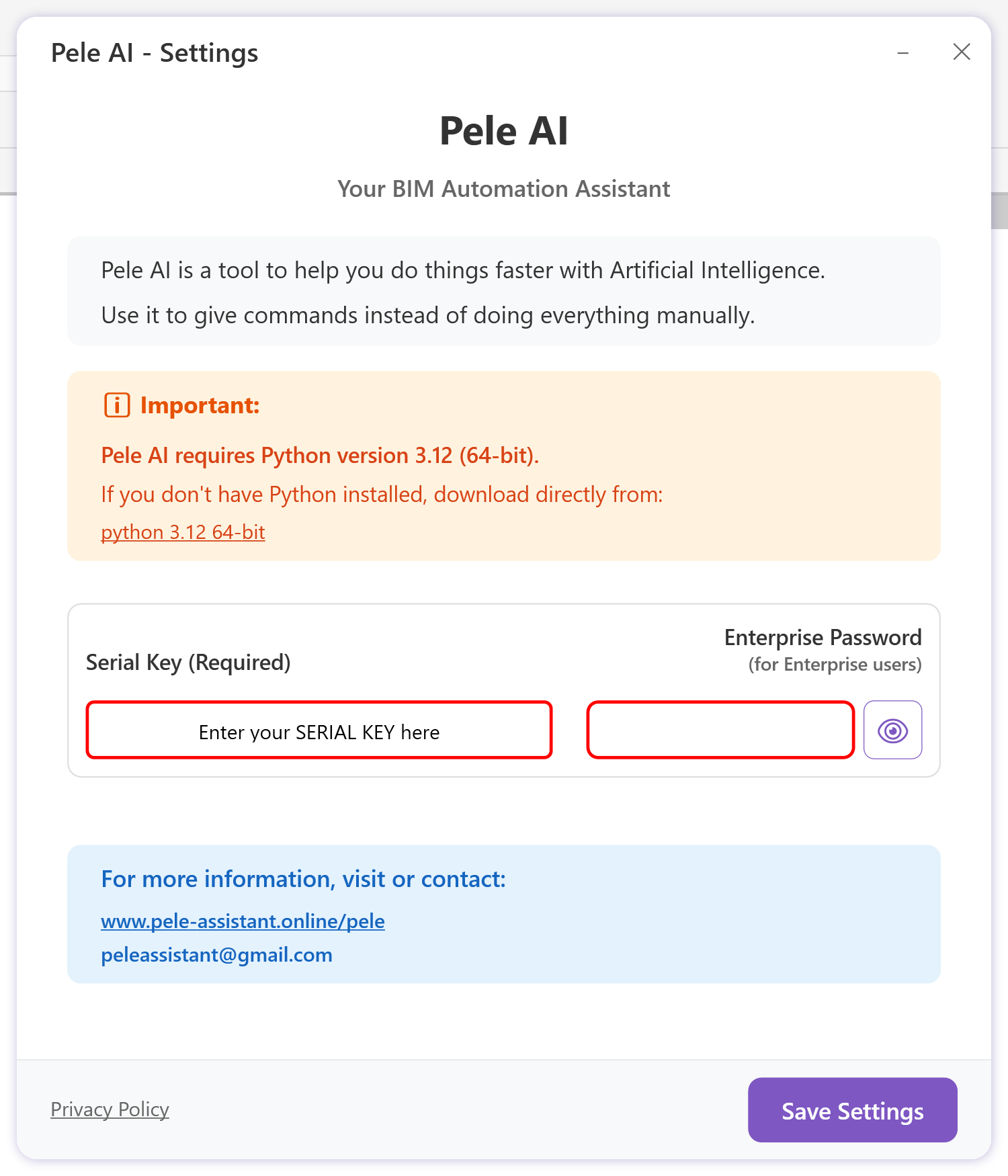Open the Privacy Policy link
1008x1176 pixels.
110,1109
